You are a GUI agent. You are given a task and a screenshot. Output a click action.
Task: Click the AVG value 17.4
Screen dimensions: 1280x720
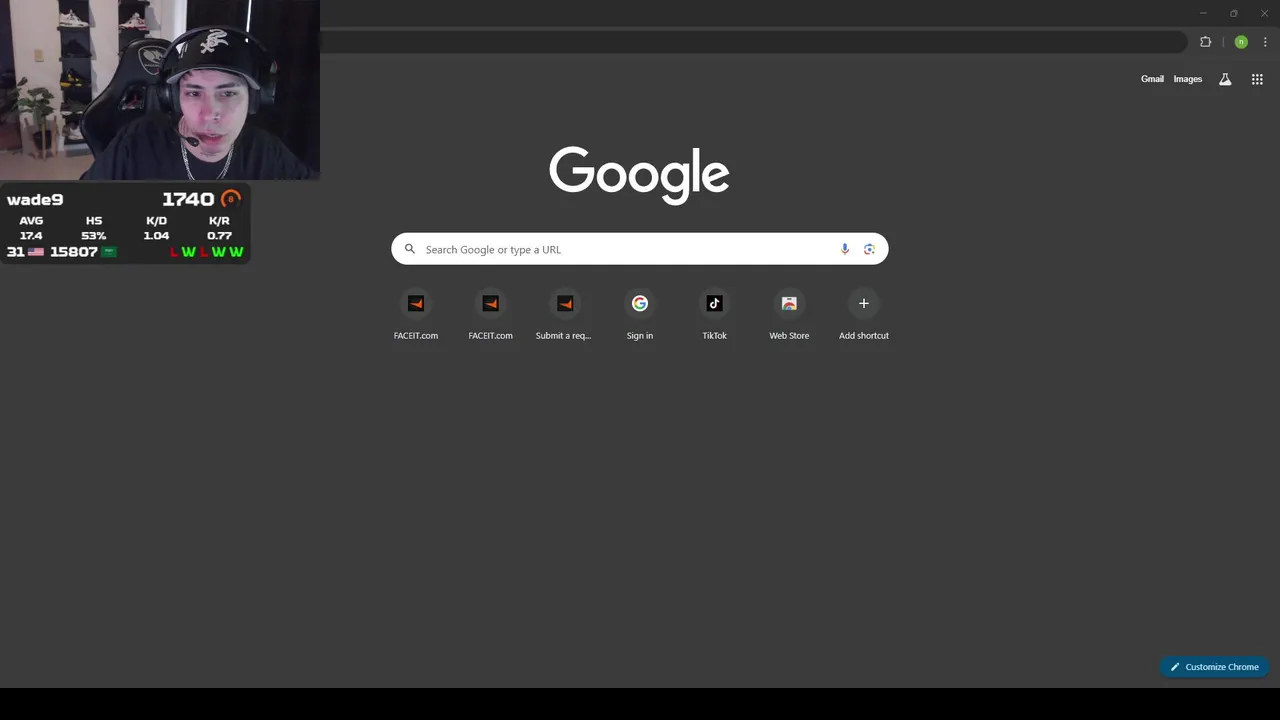coord(31,236)
